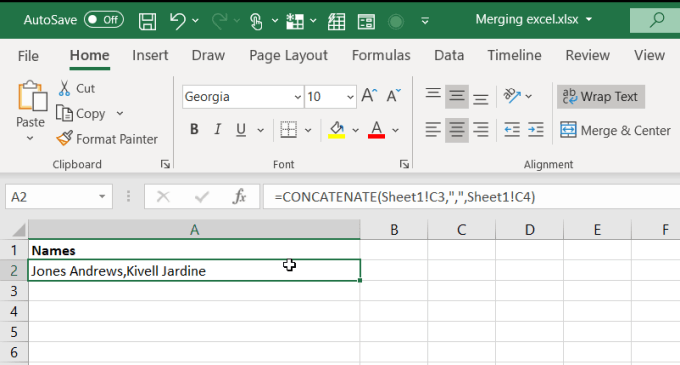680x365 pixels.
Task: Open the Formulas tab
Action: (x=381, y=55)
